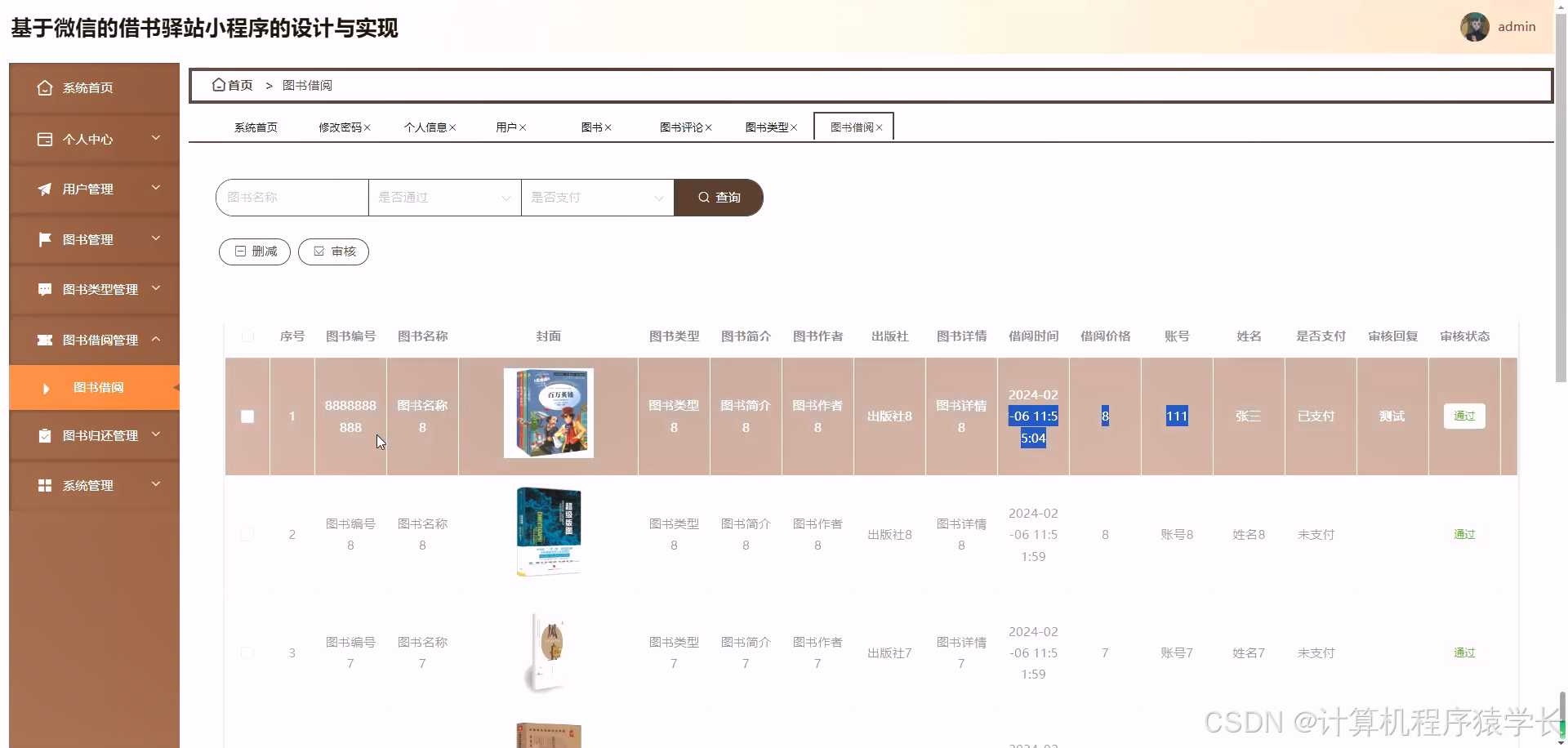This screenshot has height=748, width=1568.
Task: Click the page vertical scrollbar
Action: (x=1561, y=196)
